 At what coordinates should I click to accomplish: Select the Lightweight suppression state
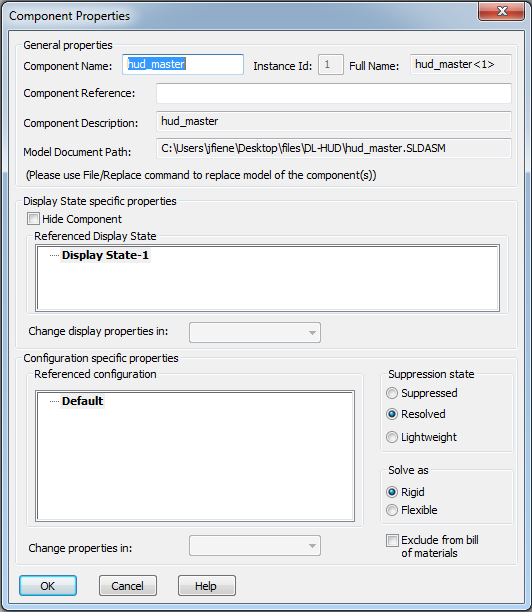click(x=392, y=437)
